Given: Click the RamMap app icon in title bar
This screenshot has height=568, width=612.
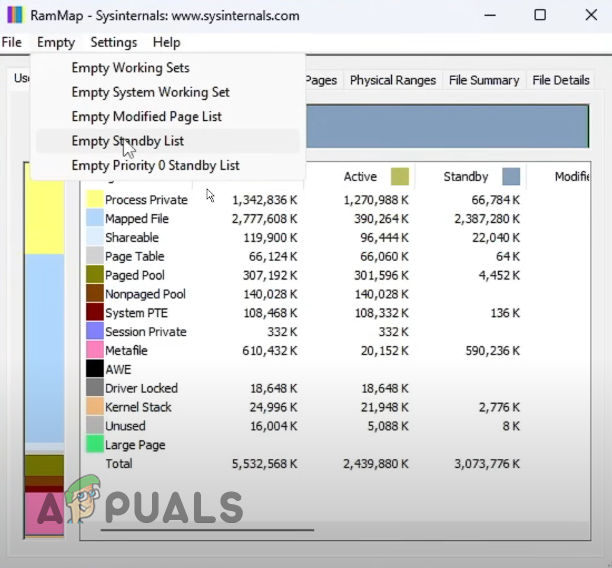Looking at the screenshot, I should pyautogui.click(x=15, y=16).
